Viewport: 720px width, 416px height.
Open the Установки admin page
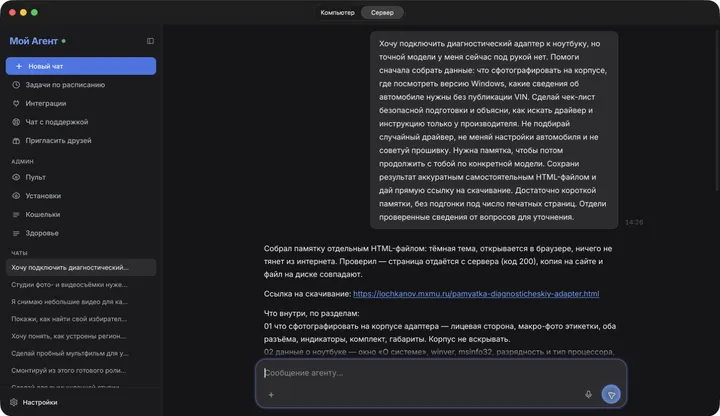point(81,196)
